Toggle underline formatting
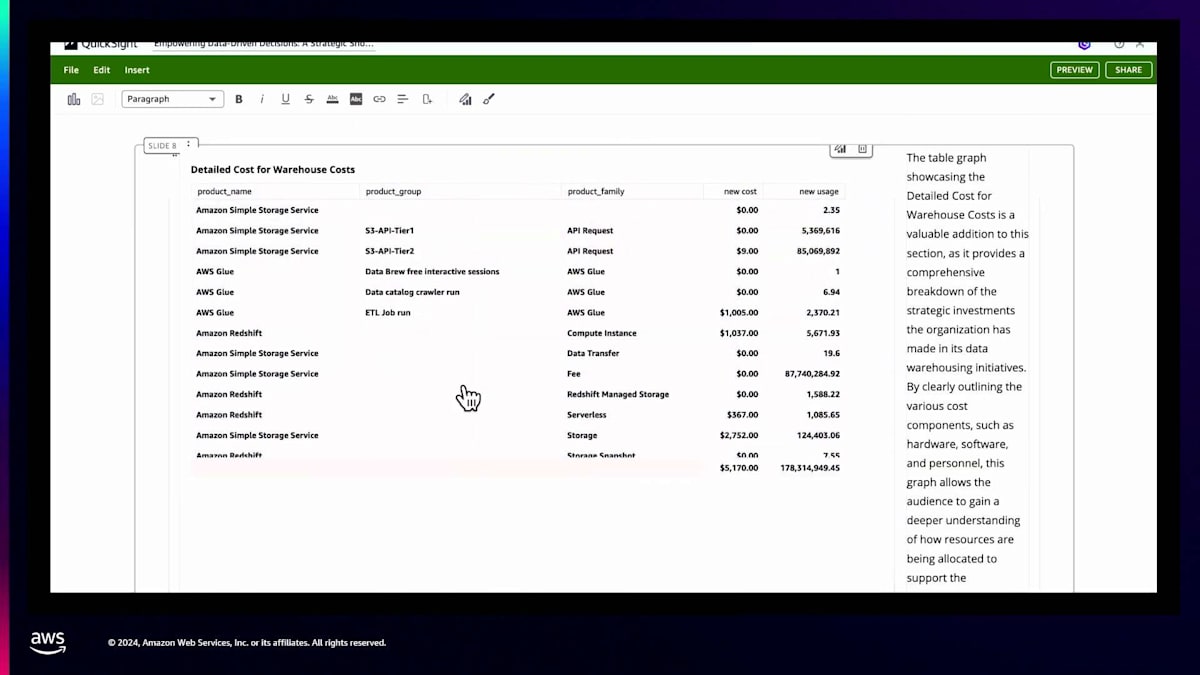 tap(285, 99)
